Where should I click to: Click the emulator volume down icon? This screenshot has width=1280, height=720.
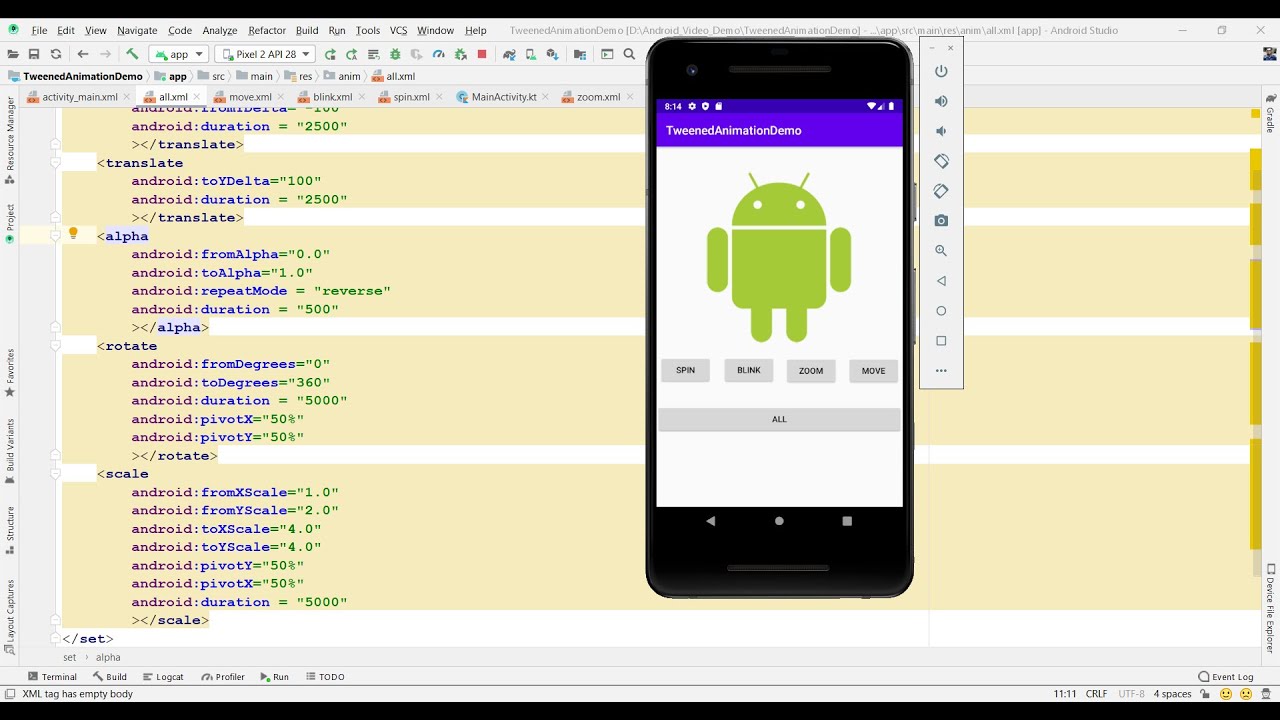click(941, 131)
